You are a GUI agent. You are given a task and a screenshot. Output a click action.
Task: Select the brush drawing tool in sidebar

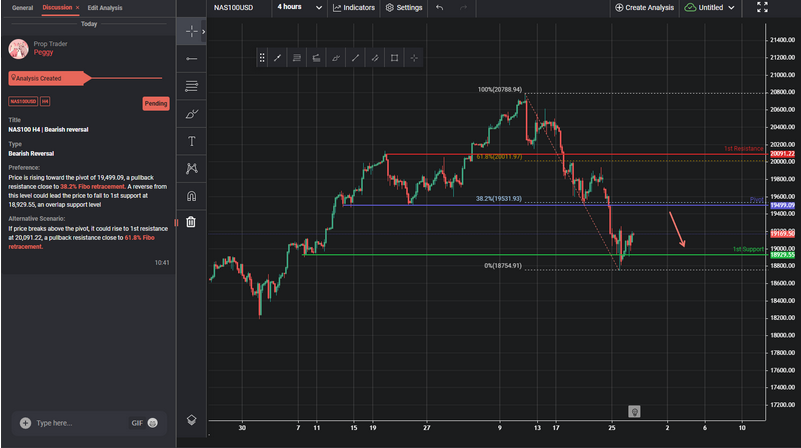192,114
